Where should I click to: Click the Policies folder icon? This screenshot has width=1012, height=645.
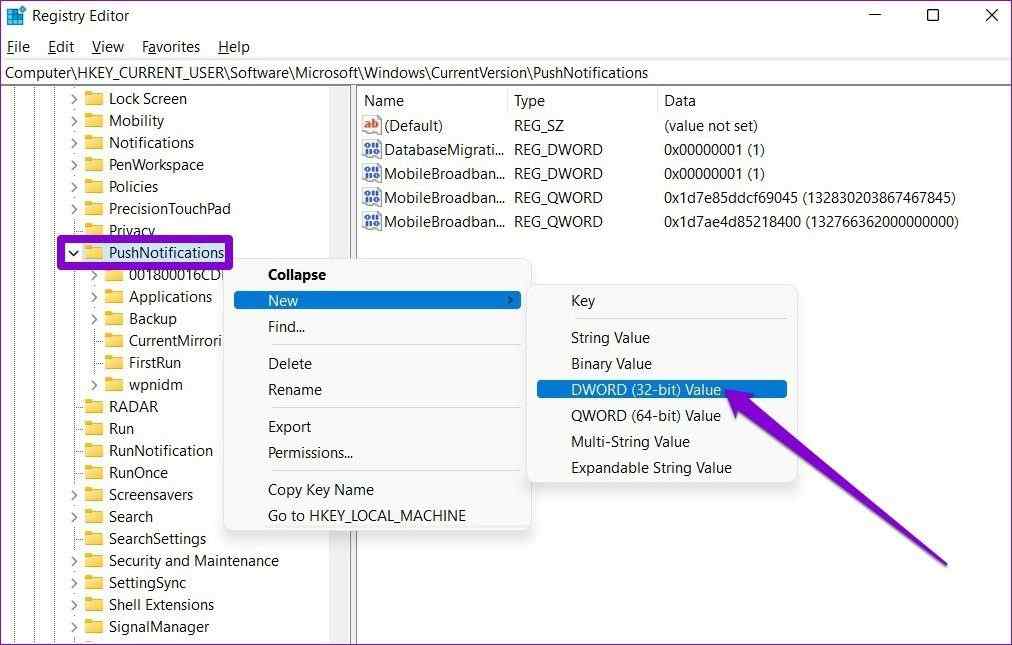[x=94, y=187]
